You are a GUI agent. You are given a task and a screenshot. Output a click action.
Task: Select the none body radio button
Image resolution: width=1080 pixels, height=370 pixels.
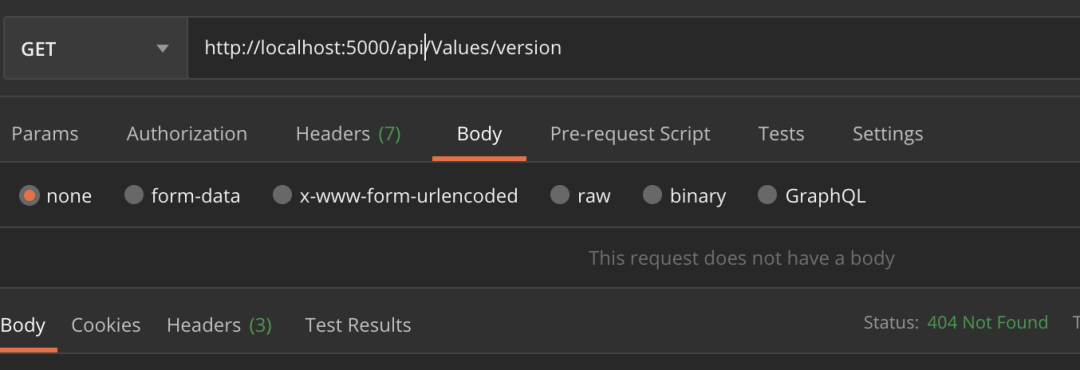point(30,196)
